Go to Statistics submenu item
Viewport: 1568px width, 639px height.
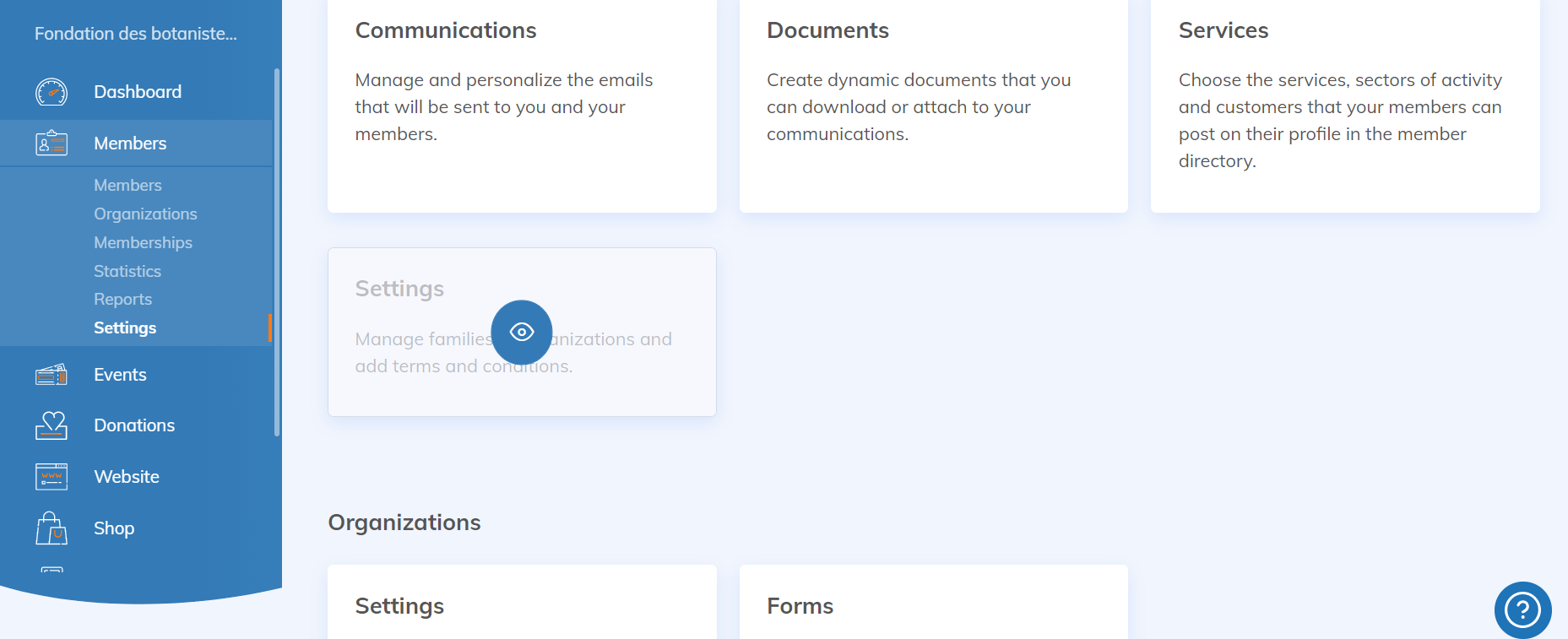pos(128,272)
